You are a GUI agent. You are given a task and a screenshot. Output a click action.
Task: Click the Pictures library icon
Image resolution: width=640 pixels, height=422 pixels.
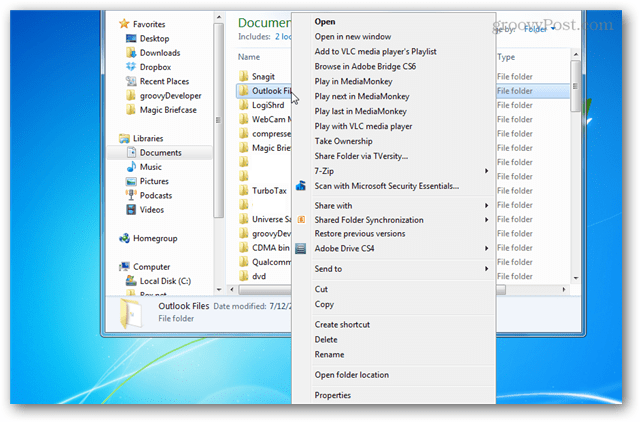131,181
